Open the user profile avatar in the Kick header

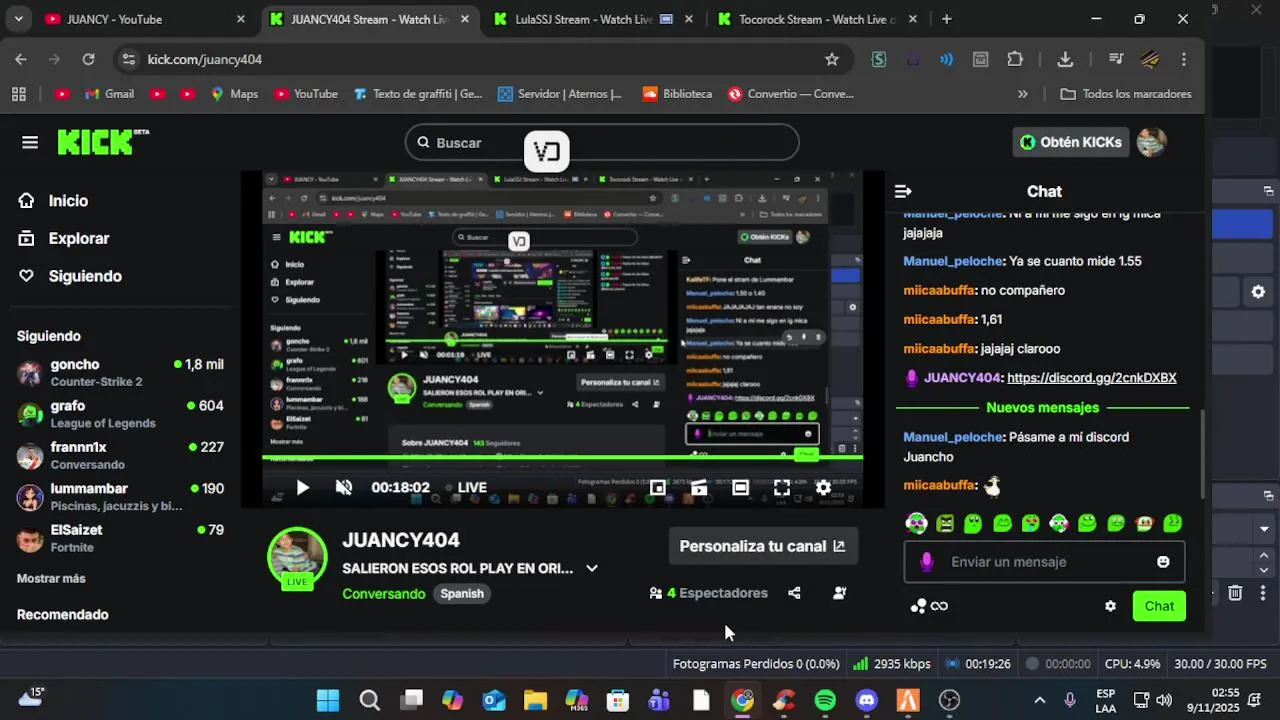pyautogui.click(x=1152, y=142)
